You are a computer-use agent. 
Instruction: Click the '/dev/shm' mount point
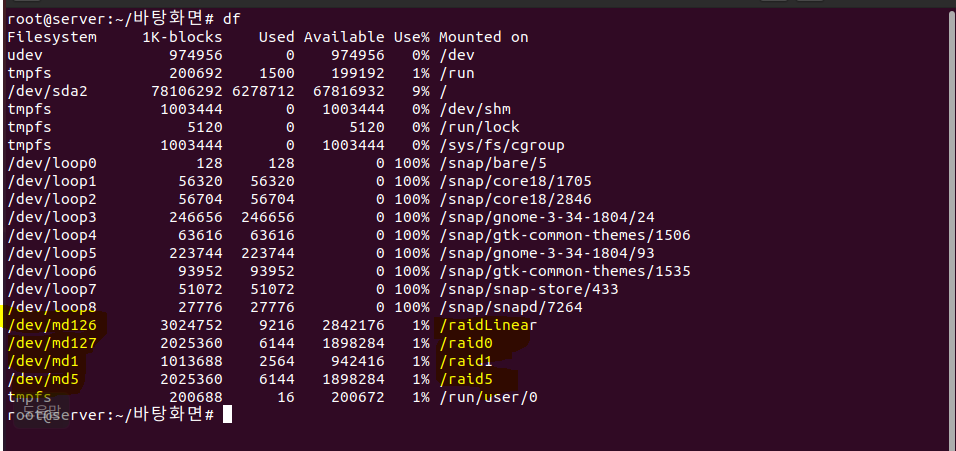475,110
